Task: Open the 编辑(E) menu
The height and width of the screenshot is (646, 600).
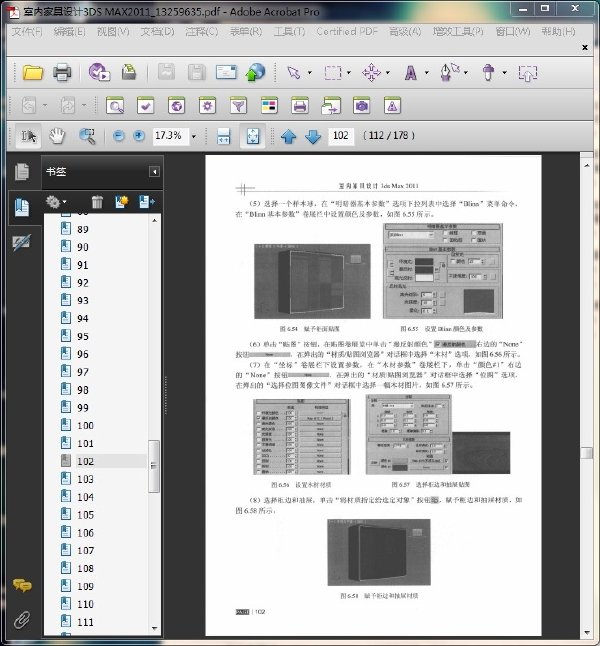Action: pos(69,31)
